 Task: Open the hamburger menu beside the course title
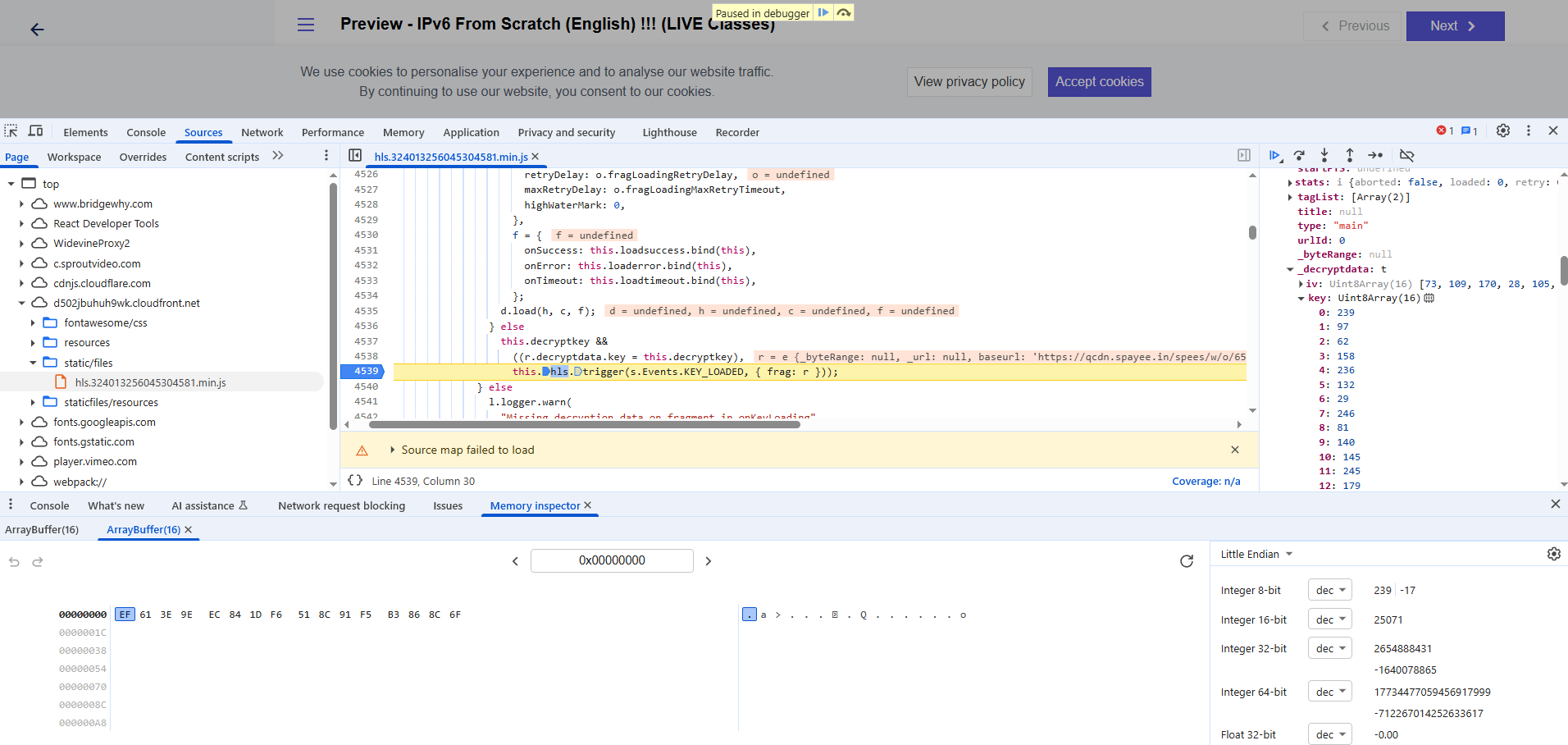point(306,25)
